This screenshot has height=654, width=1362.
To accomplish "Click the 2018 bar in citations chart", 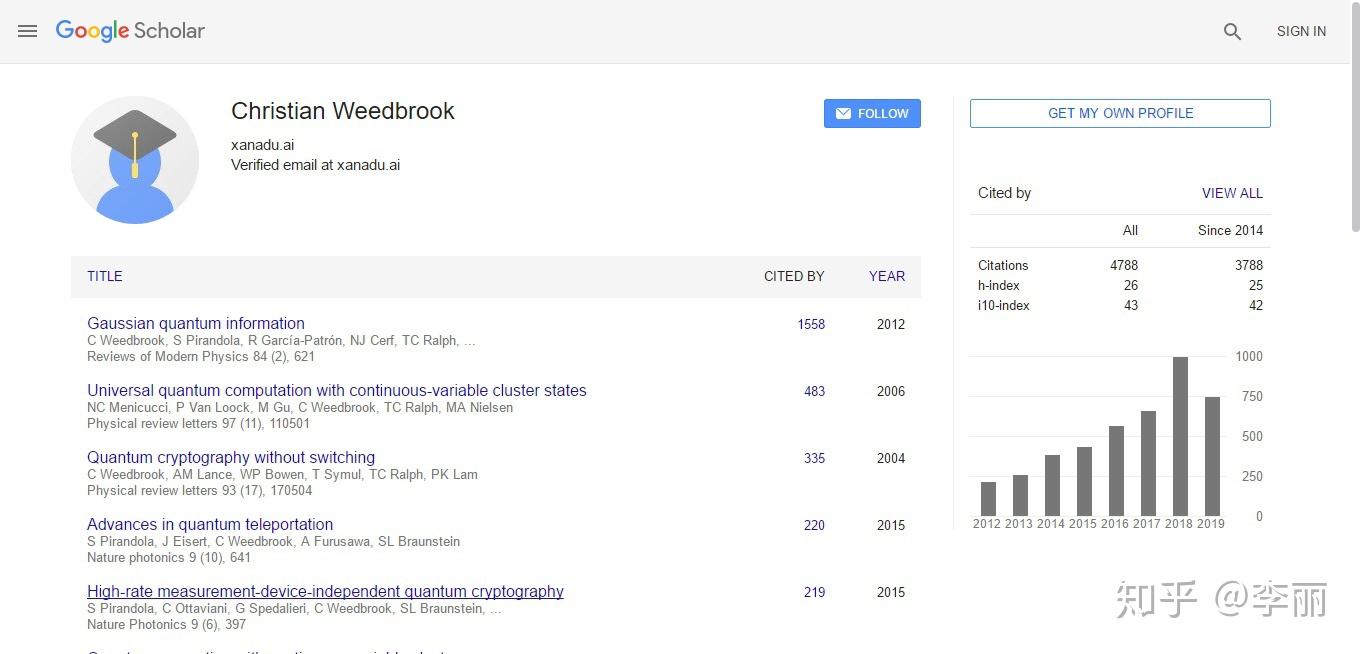I will (1180, 436).
